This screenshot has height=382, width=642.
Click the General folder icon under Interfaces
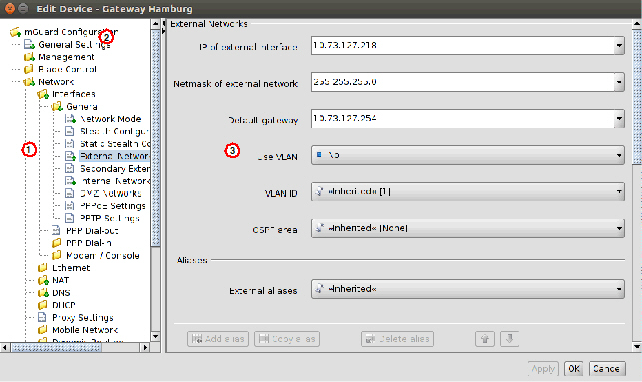click(x=57, y=106)
